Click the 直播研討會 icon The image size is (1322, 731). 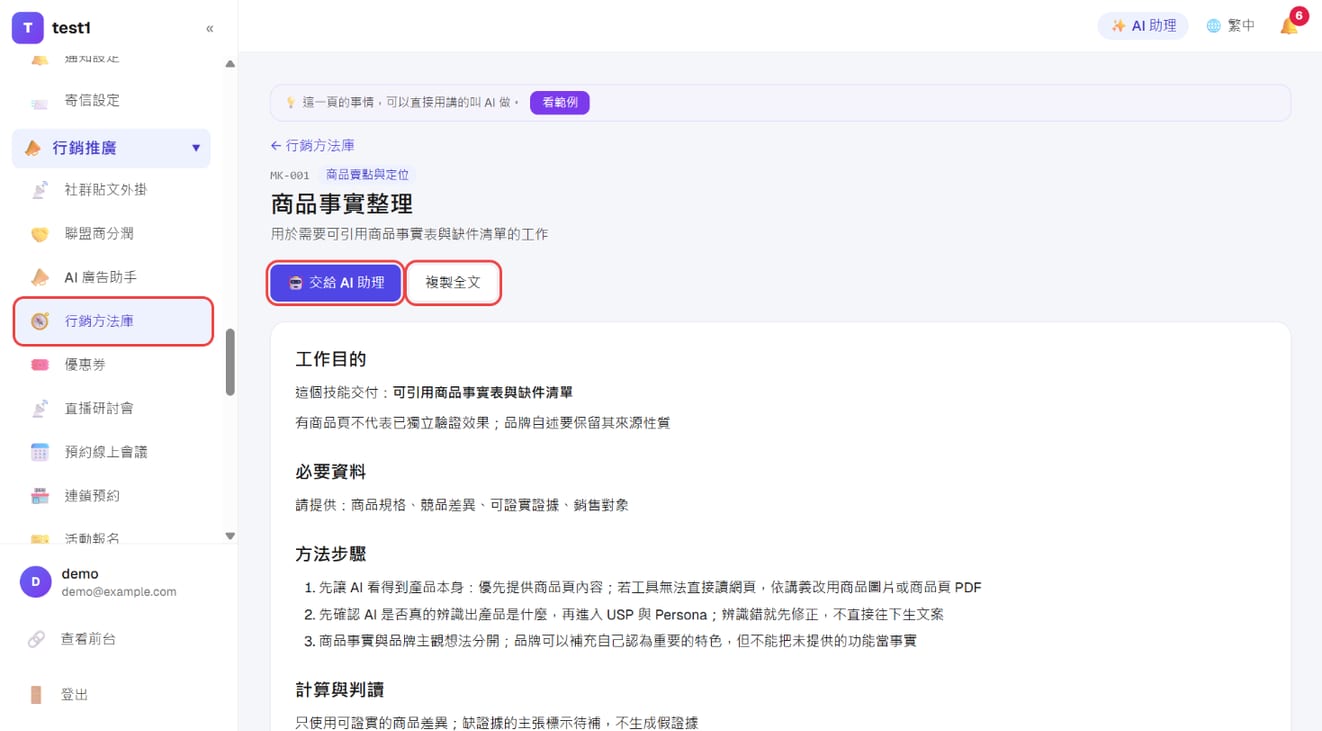(x=39, y=409)
